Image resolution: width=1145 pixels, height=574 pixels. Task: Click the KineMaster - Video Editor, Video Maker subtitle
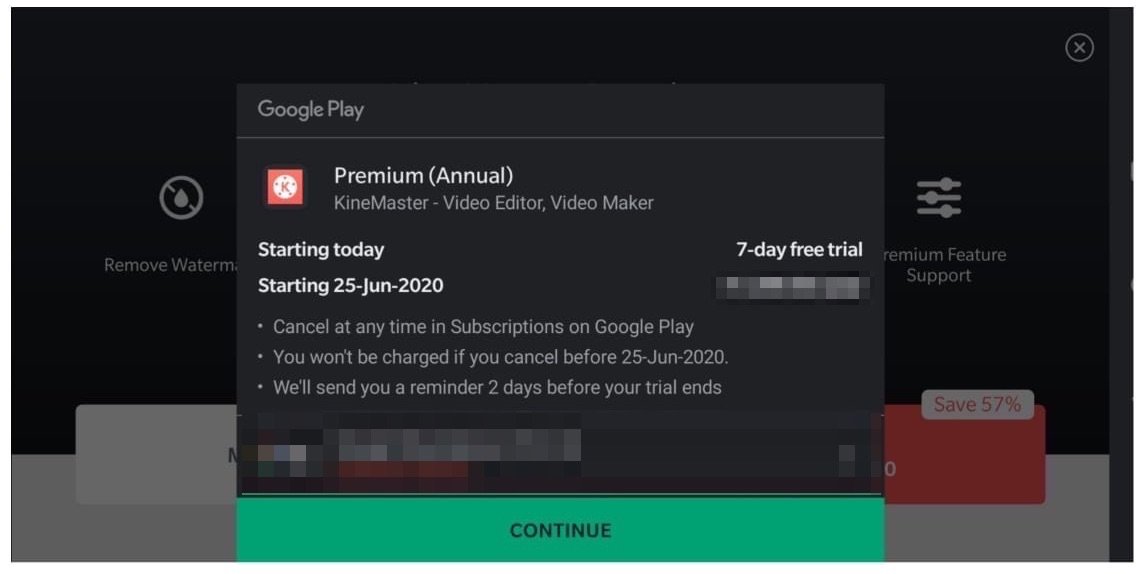coord(494,203)
